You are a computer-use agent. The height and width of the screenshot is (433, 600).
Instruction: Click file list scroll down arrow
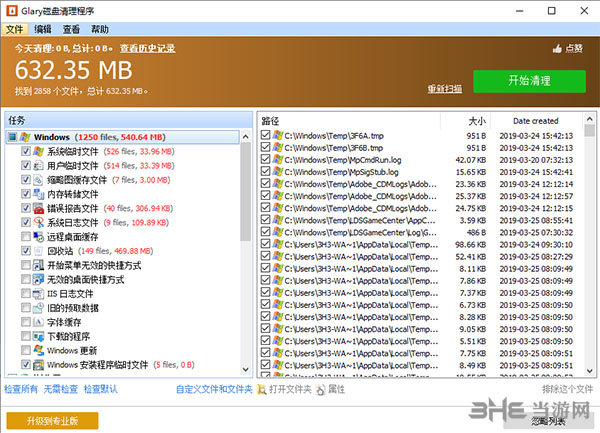[590, 371]
